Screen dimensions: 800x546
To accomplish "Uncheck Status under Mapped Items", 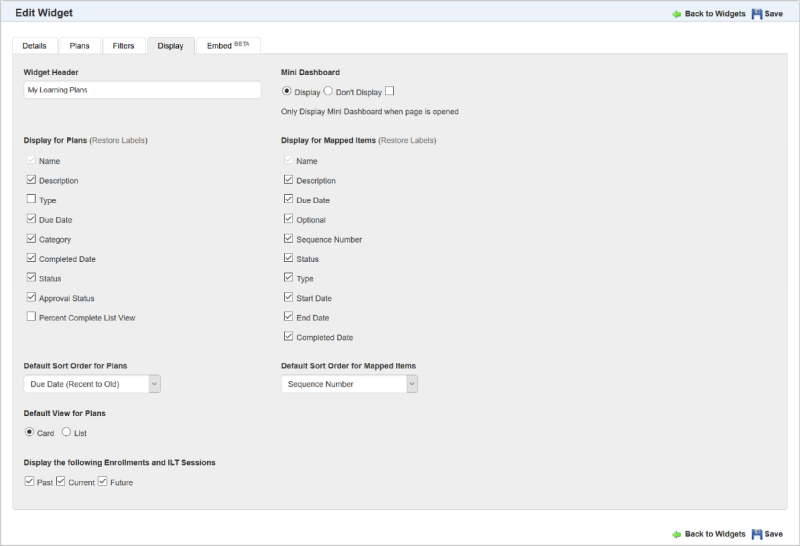I will click(x=288, y=258).
